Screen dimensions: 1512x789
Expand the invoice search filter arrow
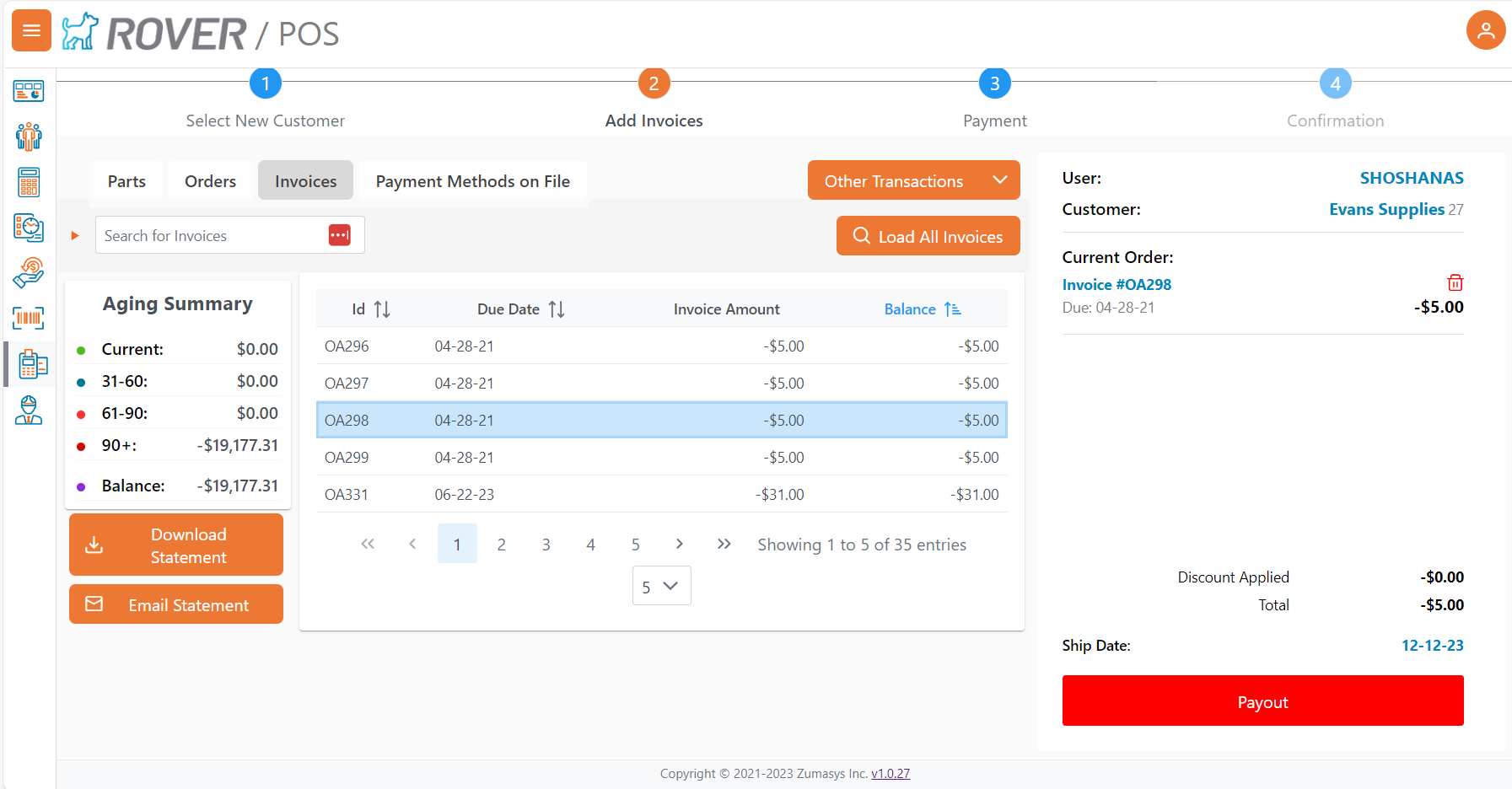click(74, 235)
